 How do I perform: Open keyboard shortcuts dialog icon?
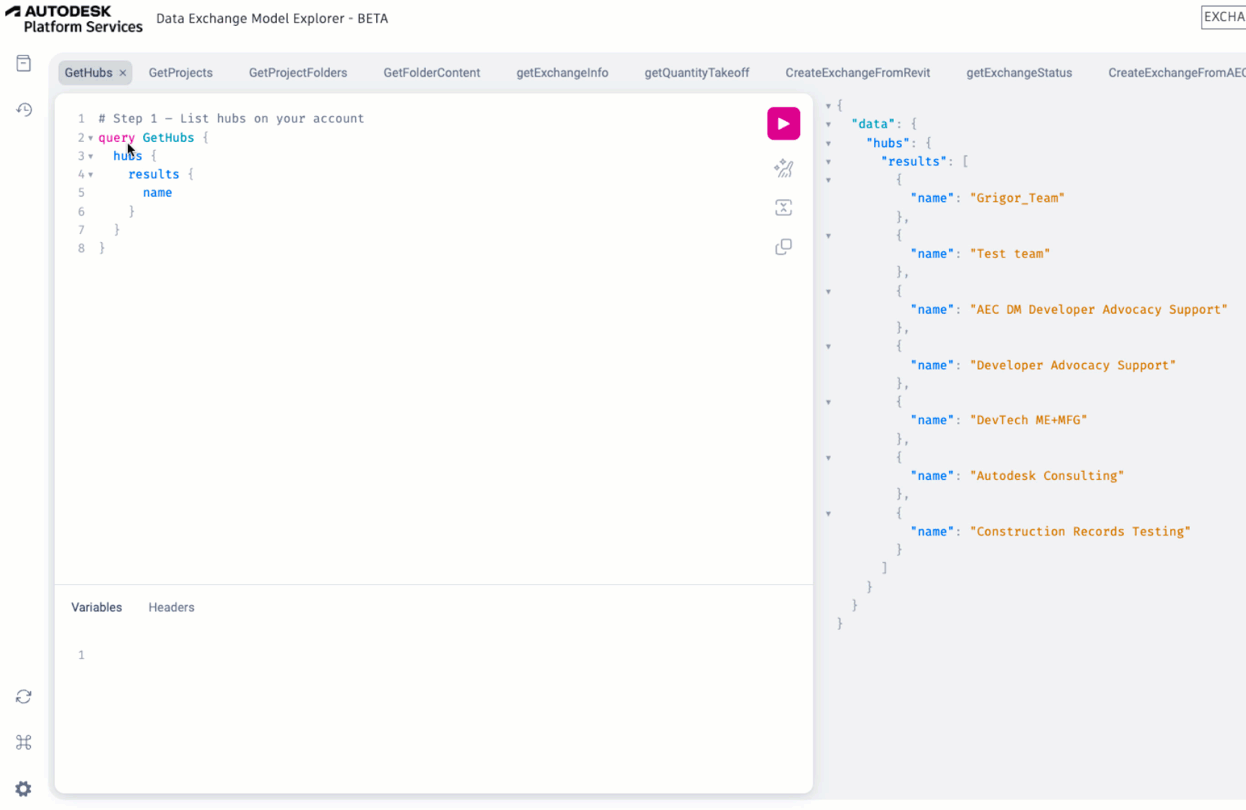(x=24, y=743)
